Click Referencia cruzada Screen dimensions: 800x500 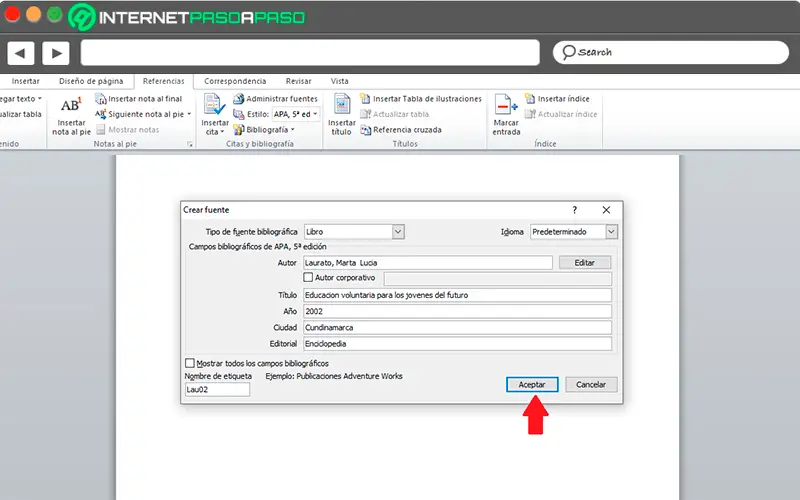[x=401, y=130]
